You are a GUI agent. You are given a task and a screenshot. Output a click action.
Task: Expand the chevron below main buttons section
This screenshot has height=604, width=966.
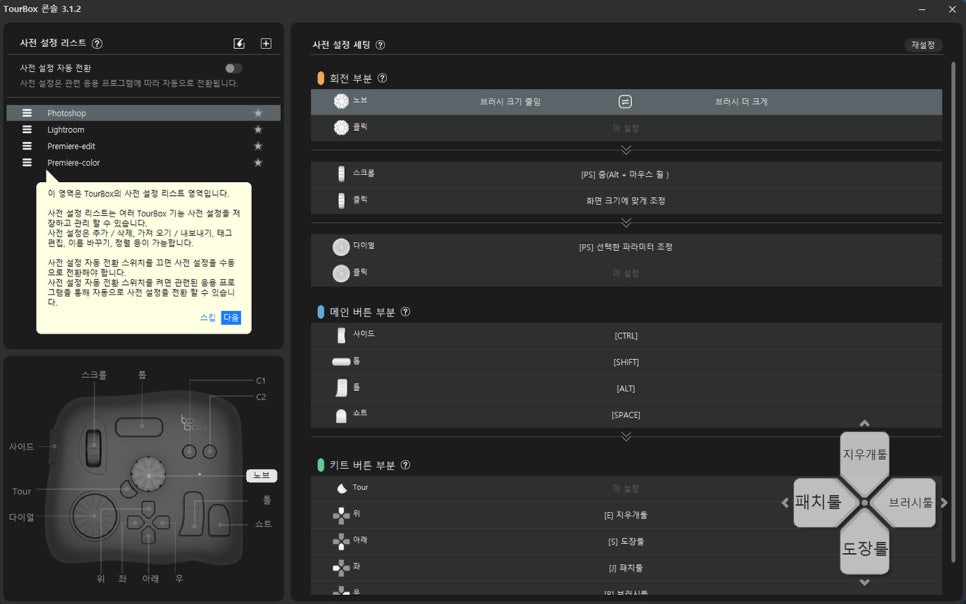point(626,436)
